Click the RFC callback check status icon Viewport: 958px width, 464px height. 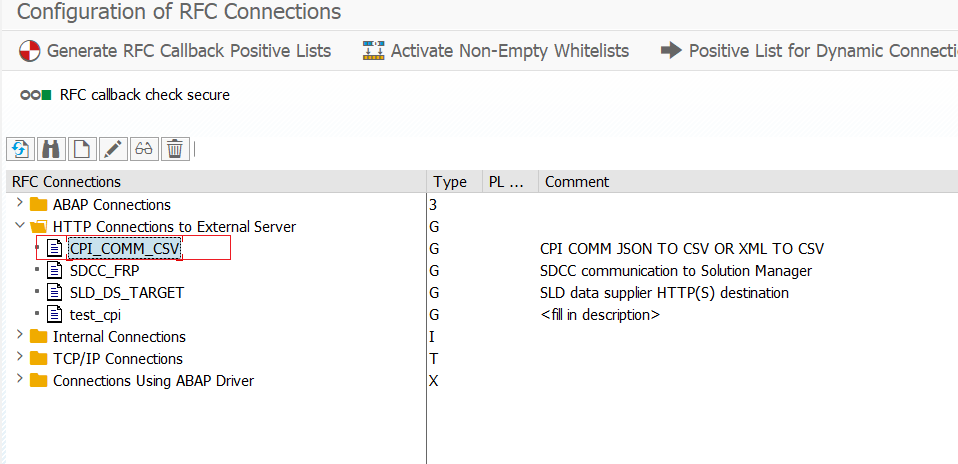click(35, 95)
